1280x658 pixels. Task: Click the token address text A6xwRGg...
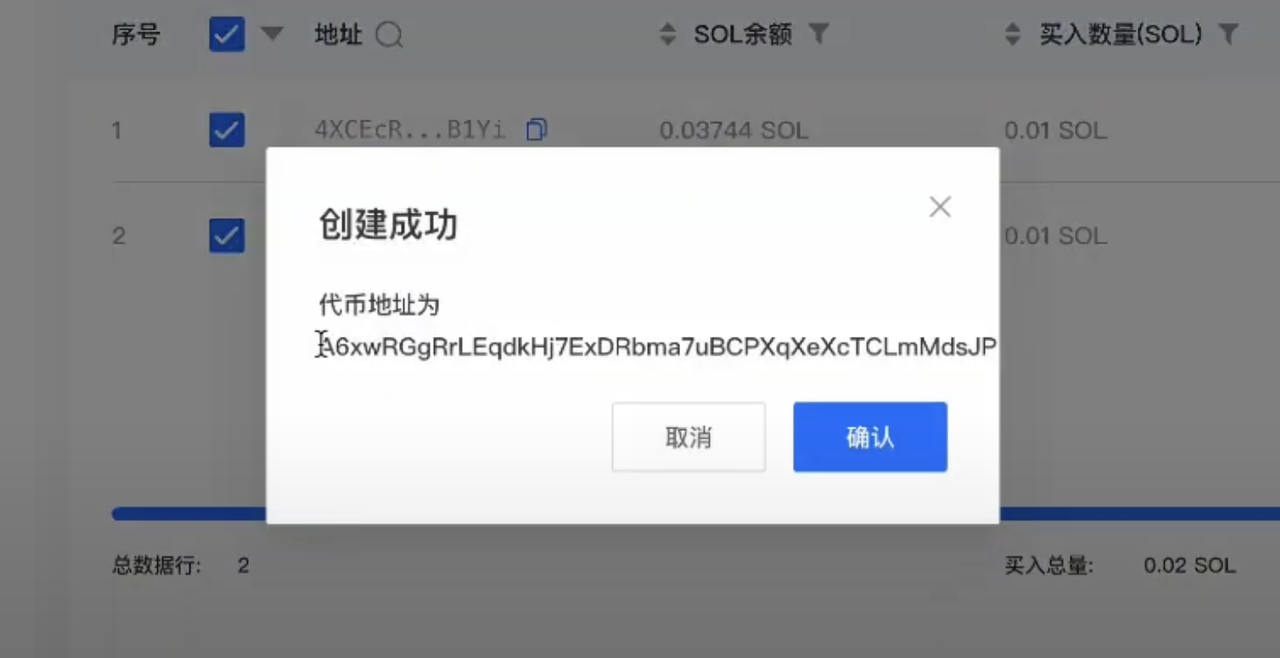(x=657, y=346)
